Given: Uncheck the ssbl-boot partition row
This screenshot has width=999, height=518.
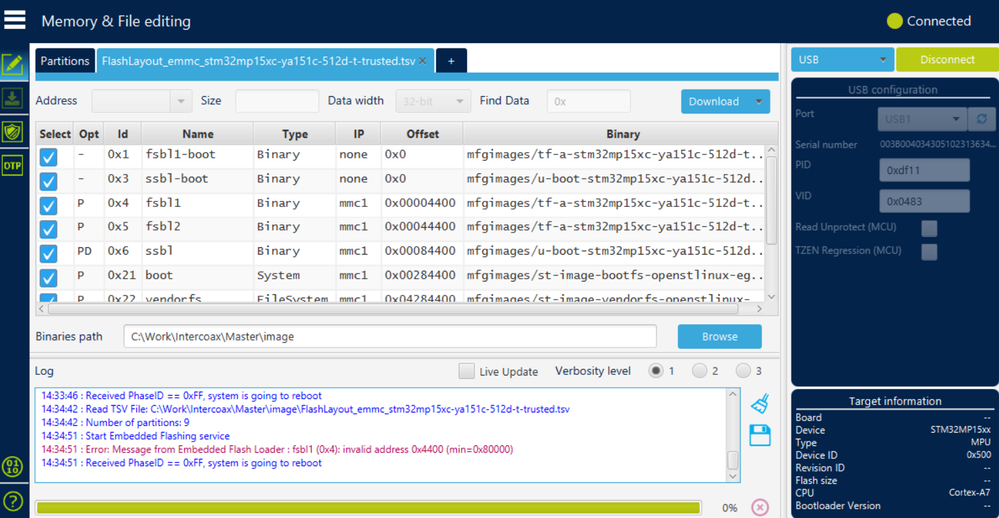Looking at the screenshot, I should (48, 181).
